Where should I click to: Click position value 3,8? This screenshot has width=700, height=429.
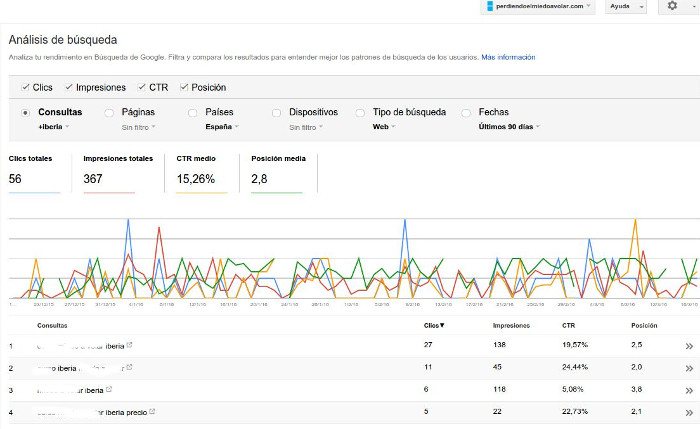click(x=637, y=389)
